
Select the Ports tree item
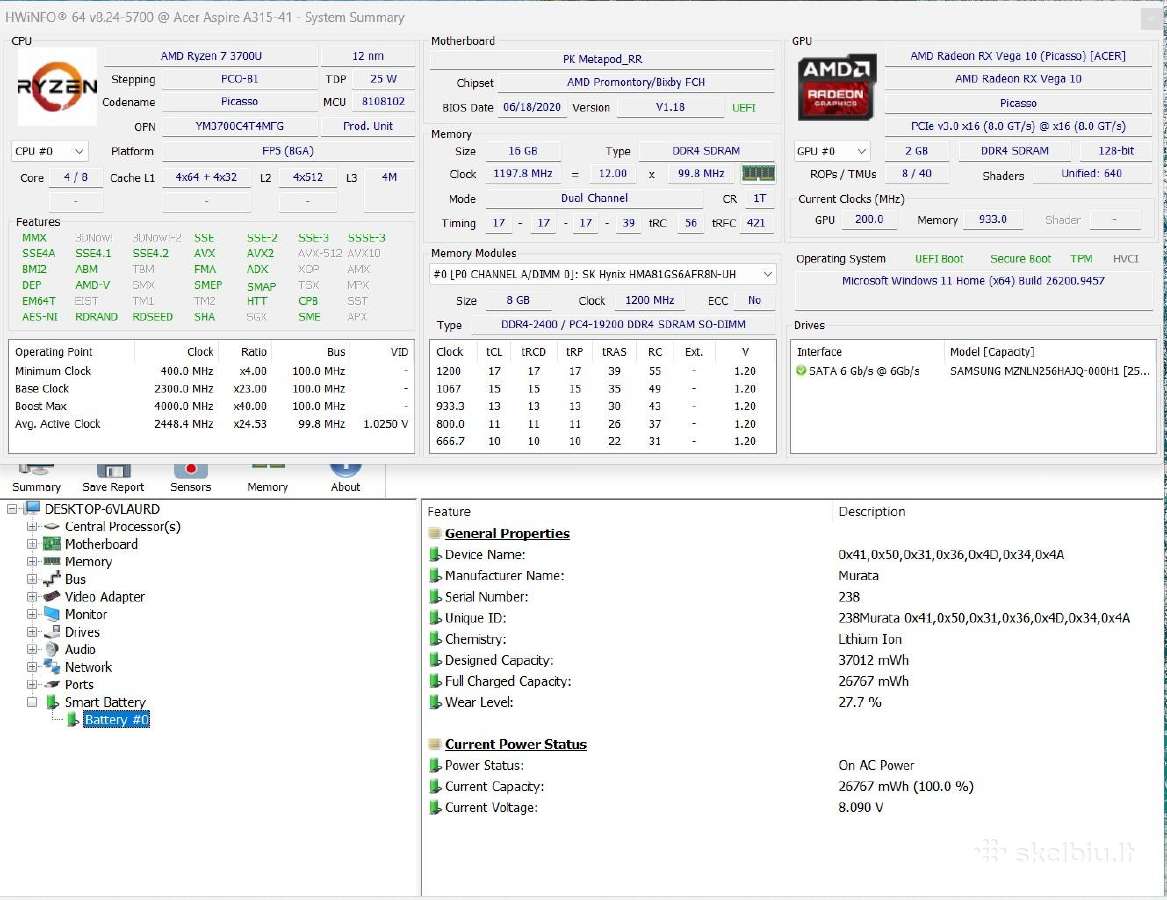click(79, 684)
